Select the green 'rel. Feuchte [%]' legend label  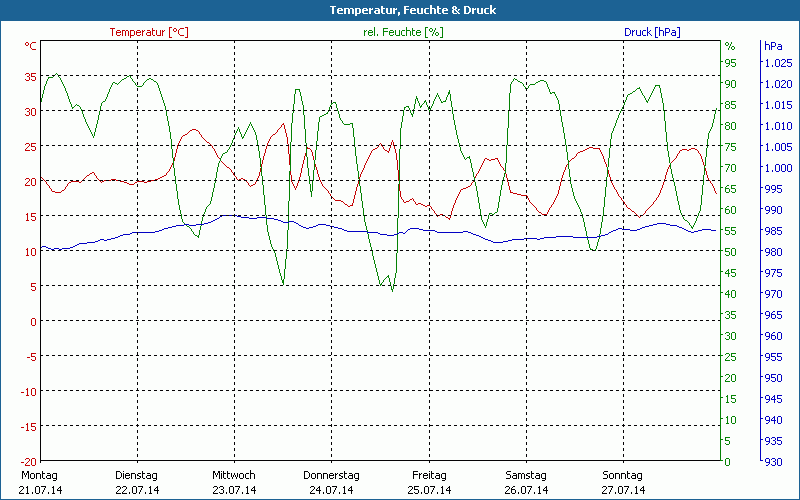[403, 32]
